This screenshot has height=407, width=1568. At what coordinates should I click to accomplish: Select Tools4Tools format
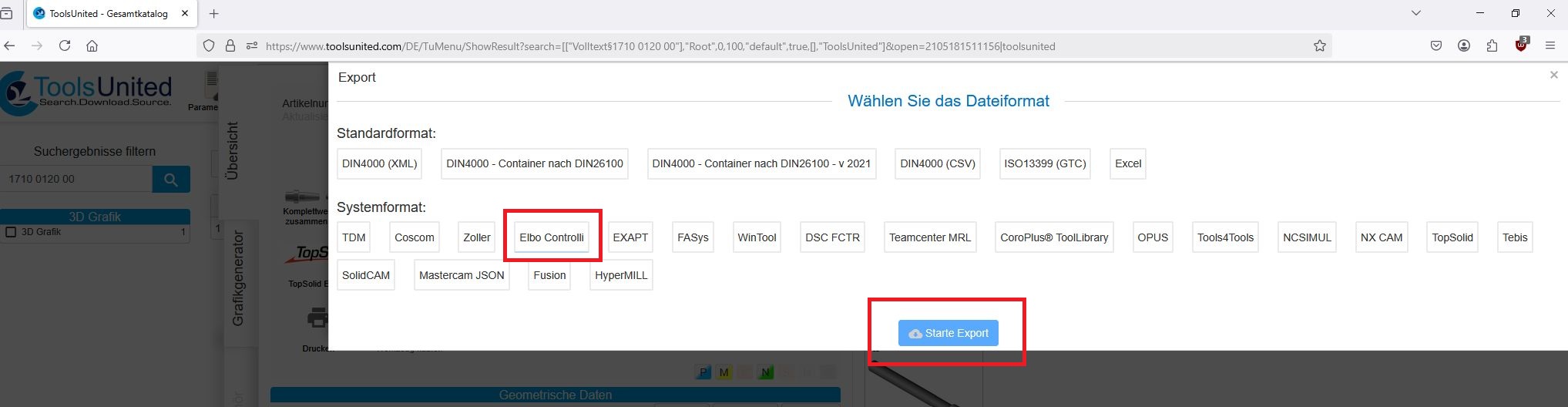1225,237
